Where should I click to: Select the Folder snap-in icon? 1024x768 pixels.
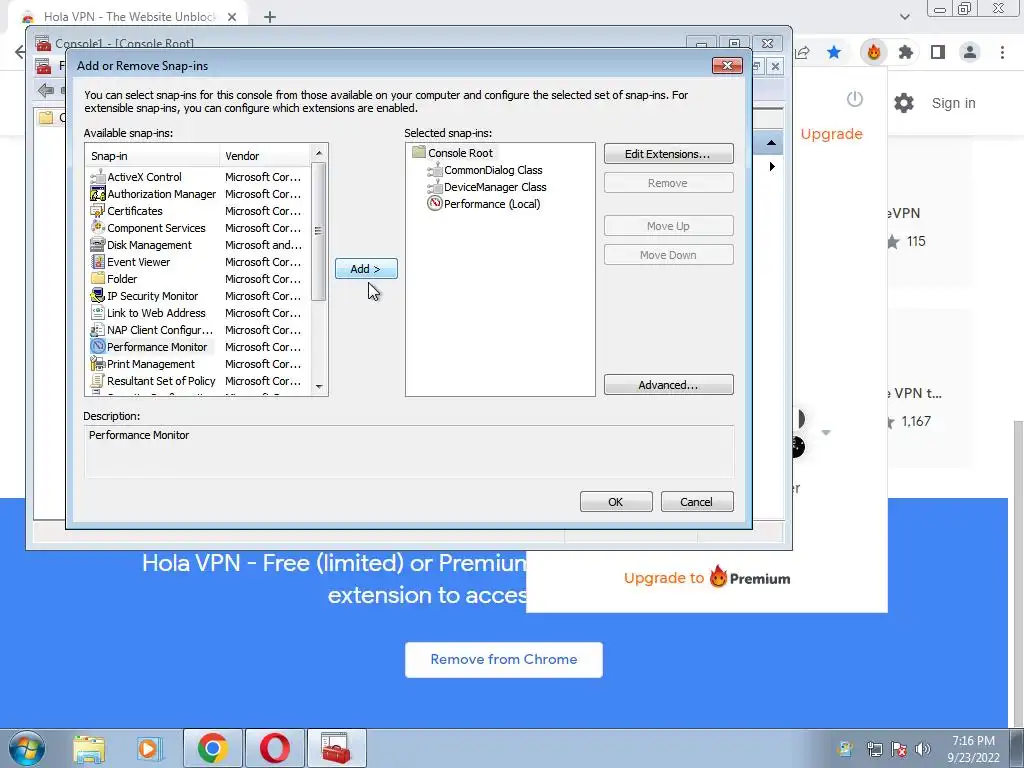click(98, 279)
